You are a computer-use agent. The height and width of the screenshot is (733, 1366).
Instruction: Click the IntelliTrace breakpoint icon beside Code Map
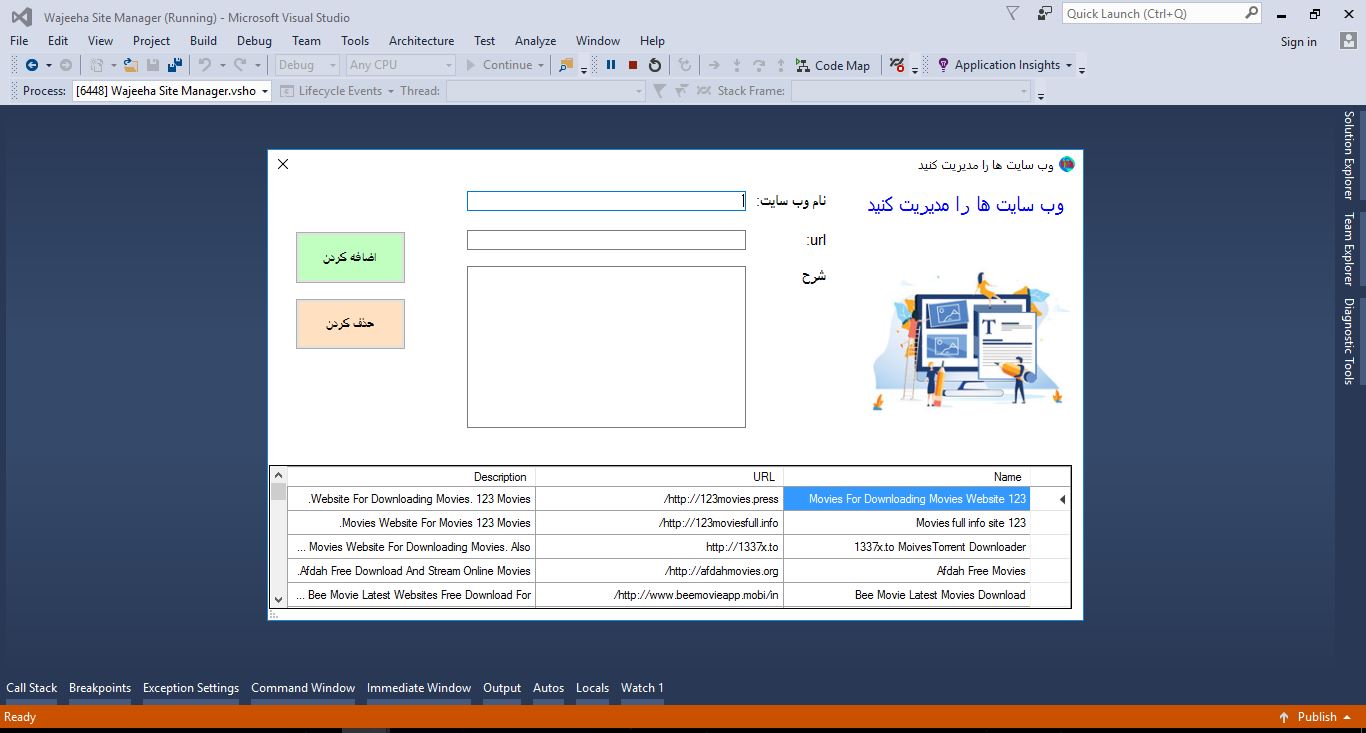point(897,65)
